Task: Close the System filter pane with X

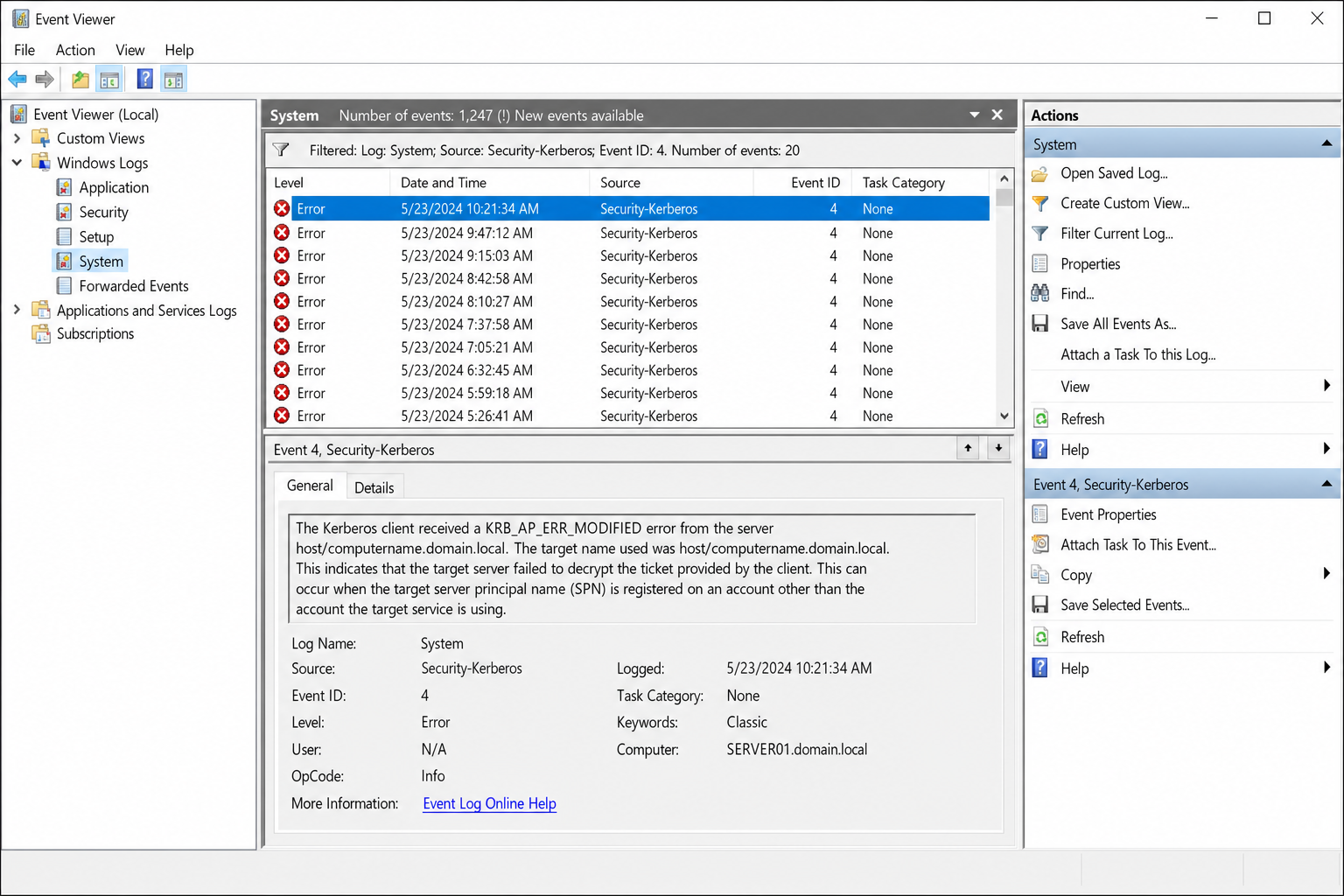Action: (997, 115)
